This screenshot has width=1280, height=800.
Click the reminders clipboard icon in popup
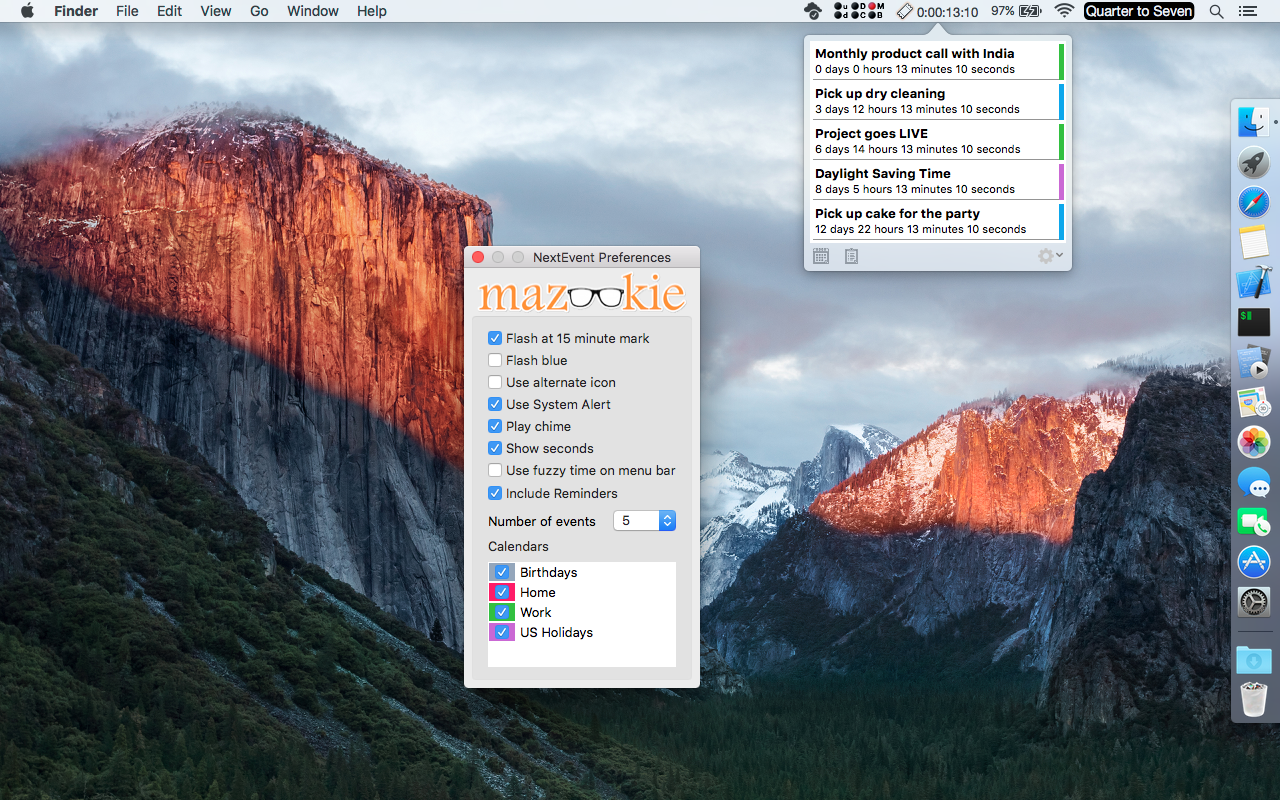tap(851, 256)
